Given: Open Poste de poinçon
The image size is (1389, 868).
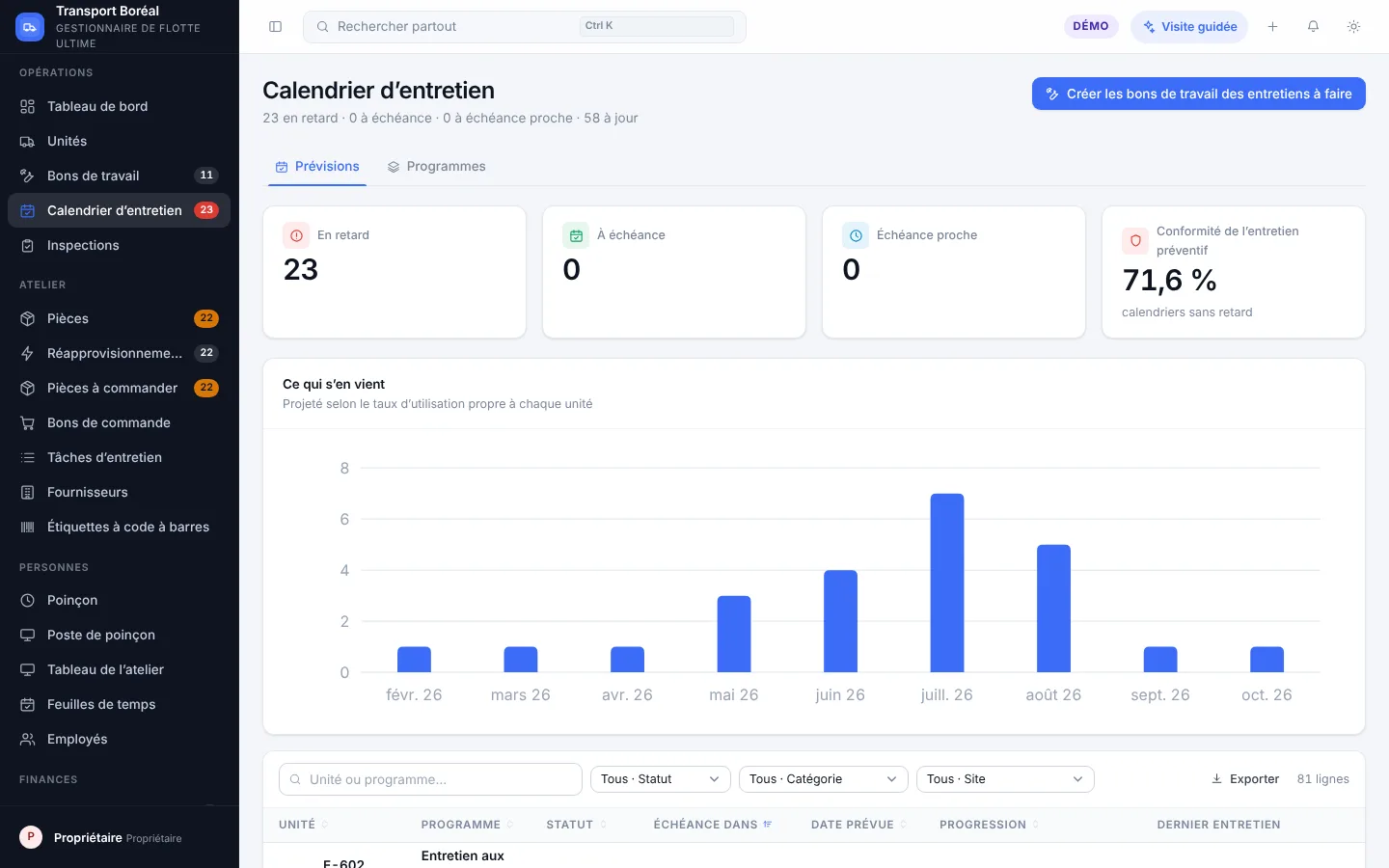Looking at the screenshot, I should [119, 635].
